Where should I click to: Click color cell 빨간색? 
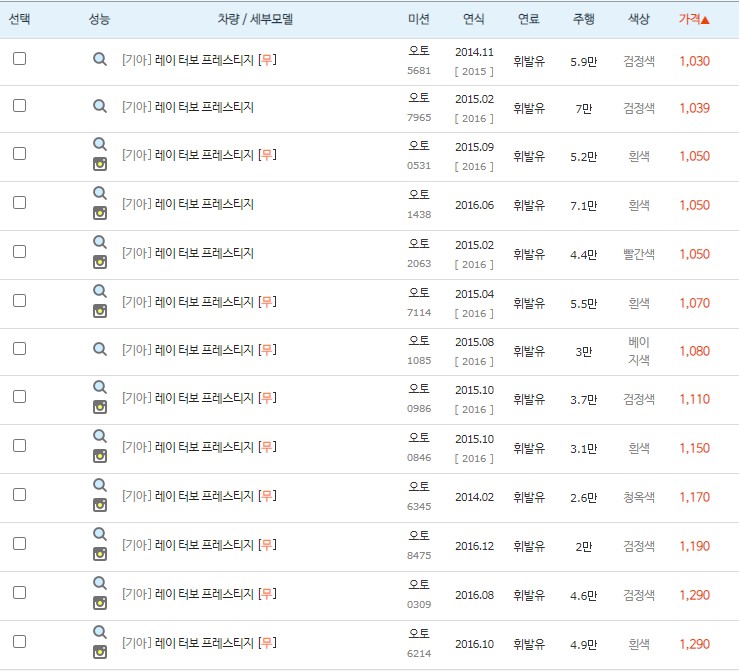639,254
